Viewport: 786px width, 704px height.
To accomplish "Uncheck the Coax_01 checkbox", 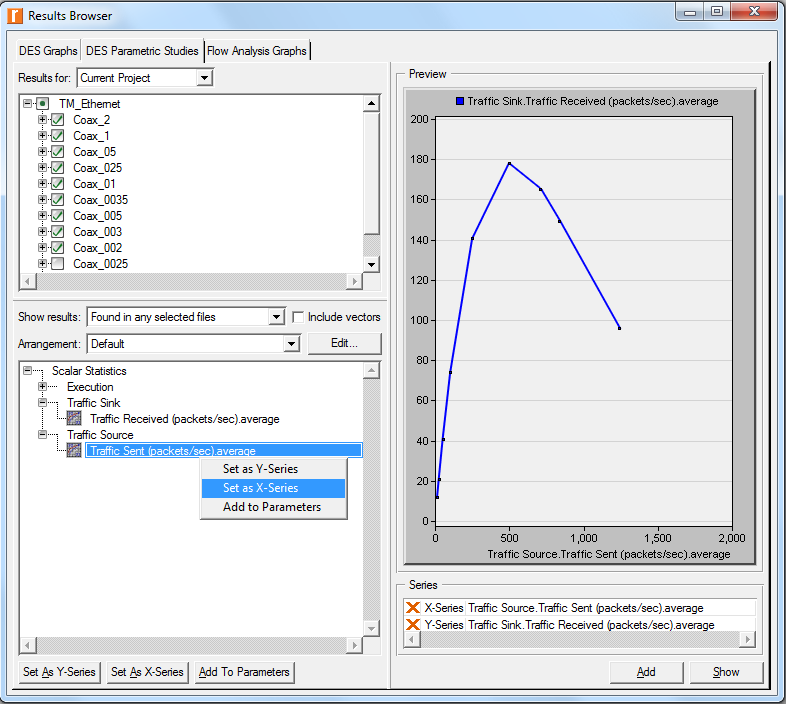I will (x=58, y=184).
